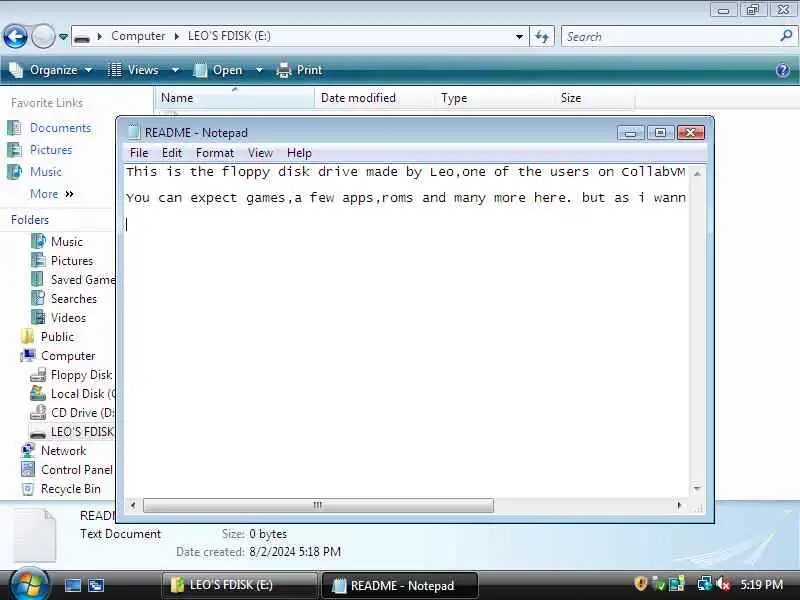Sort by the Name column header
Image resolution: width=800 pixels, height=600 pixels.
click(x=235, y=98)
